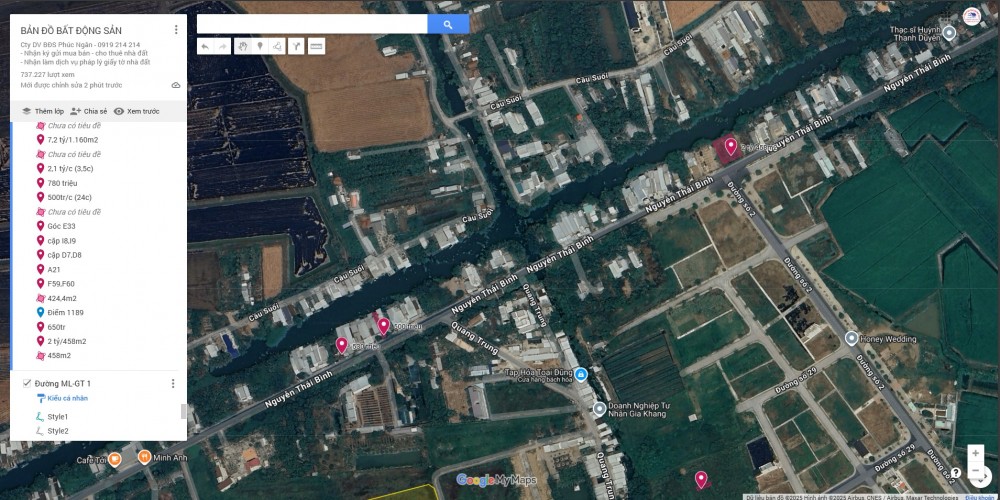1000x500 pixels.
Task: Choose the add marker tool
Action: point(259,46)
